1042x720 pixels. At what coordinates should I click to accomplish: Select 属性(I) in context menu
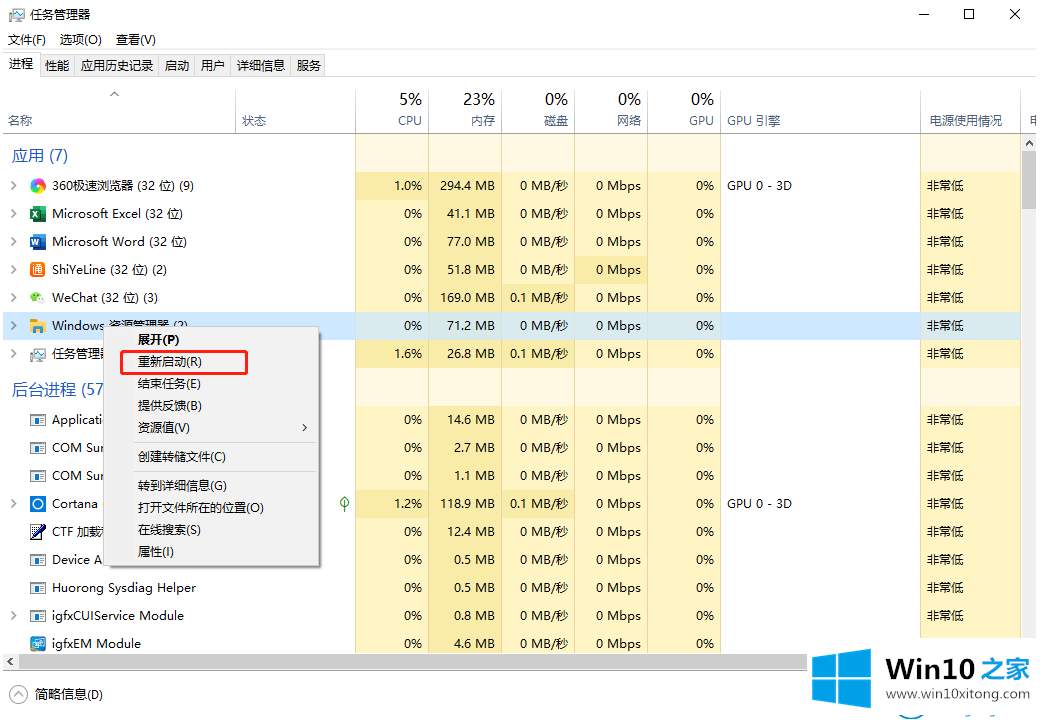[x=211, y=552]
